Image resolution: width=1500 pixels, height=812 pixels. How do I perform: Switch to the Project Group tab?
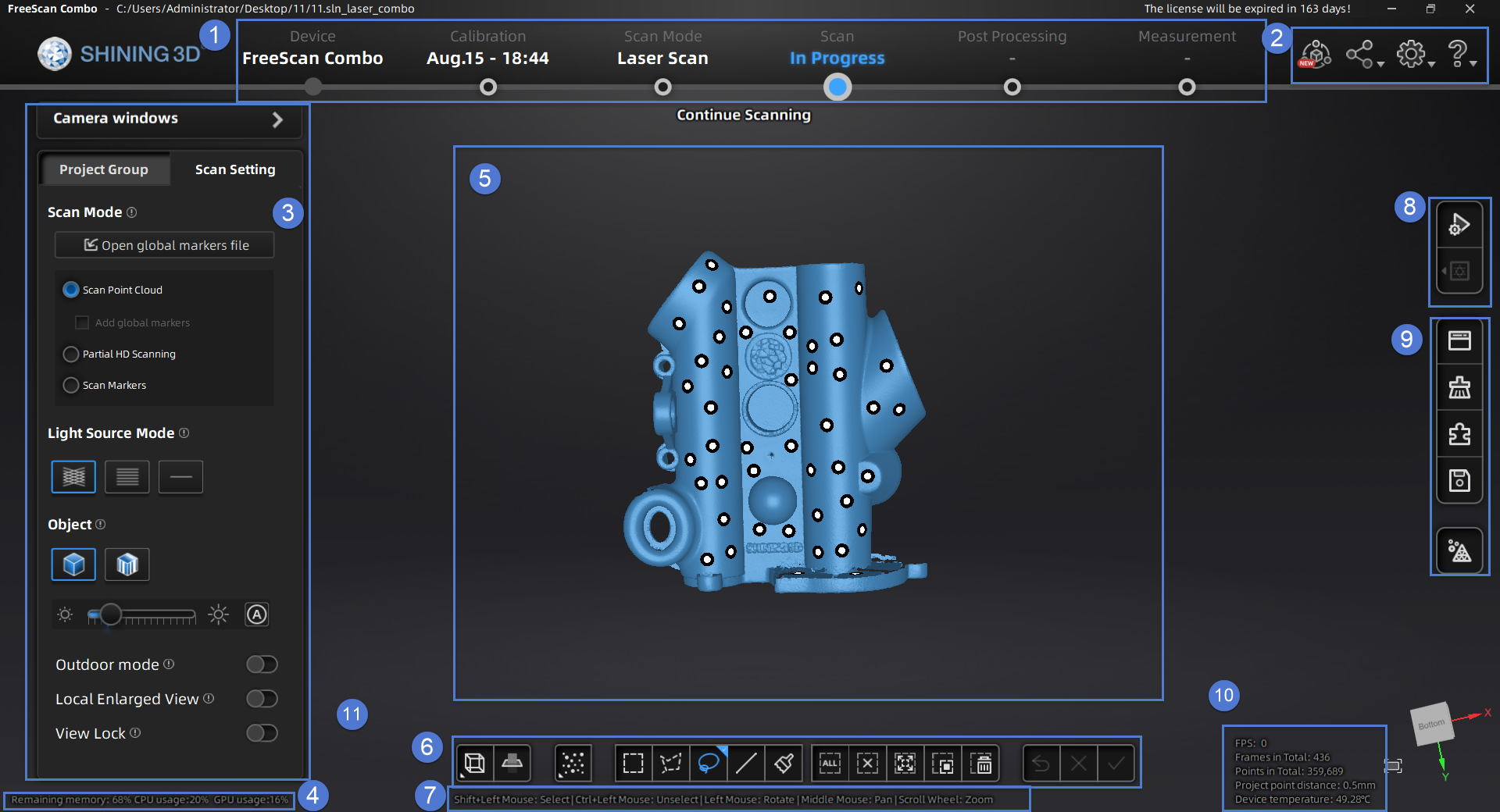tap(104, 169)
